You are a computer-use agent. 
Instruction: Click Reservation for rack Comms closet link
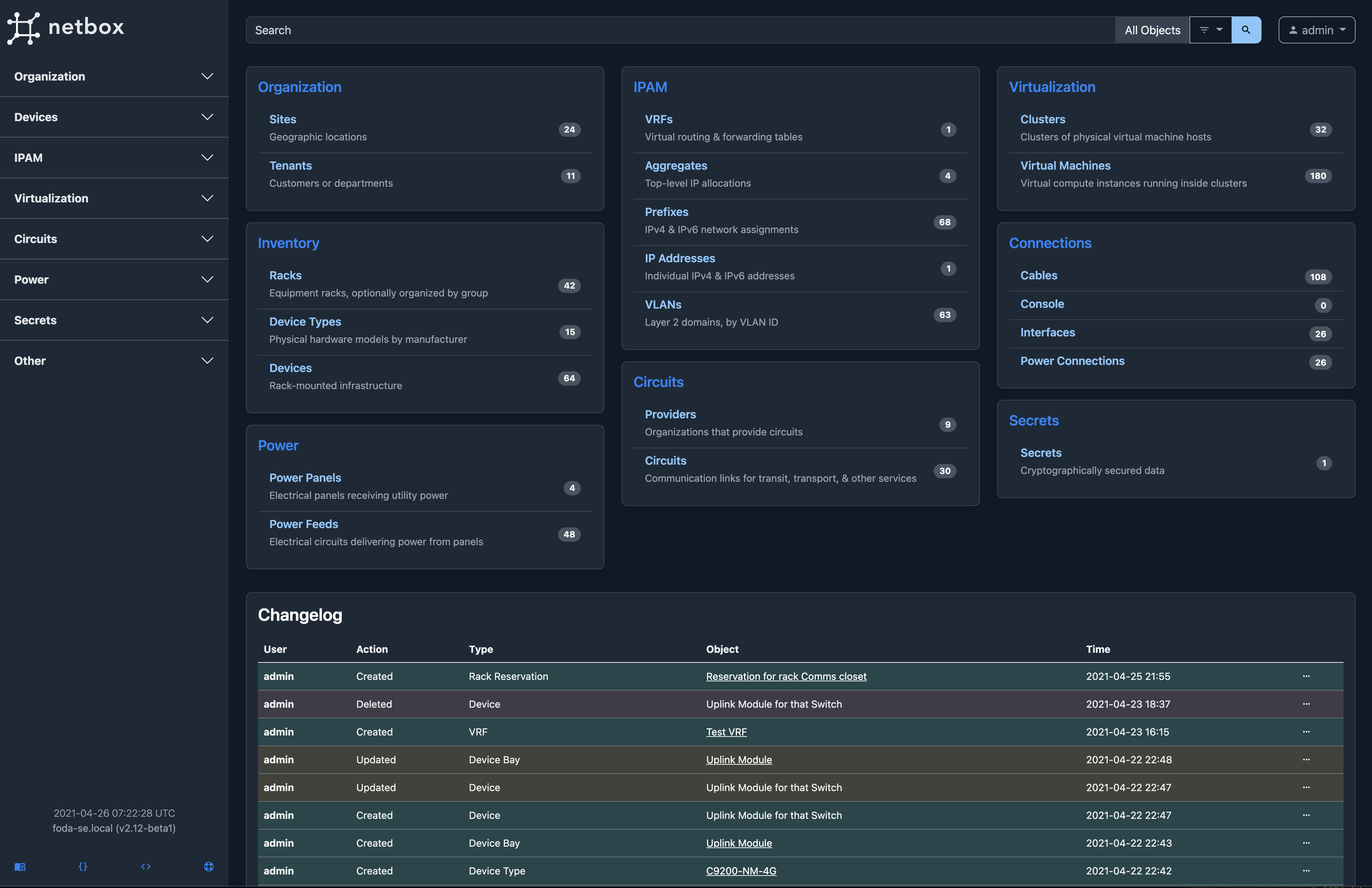click(x=786, y=677)
